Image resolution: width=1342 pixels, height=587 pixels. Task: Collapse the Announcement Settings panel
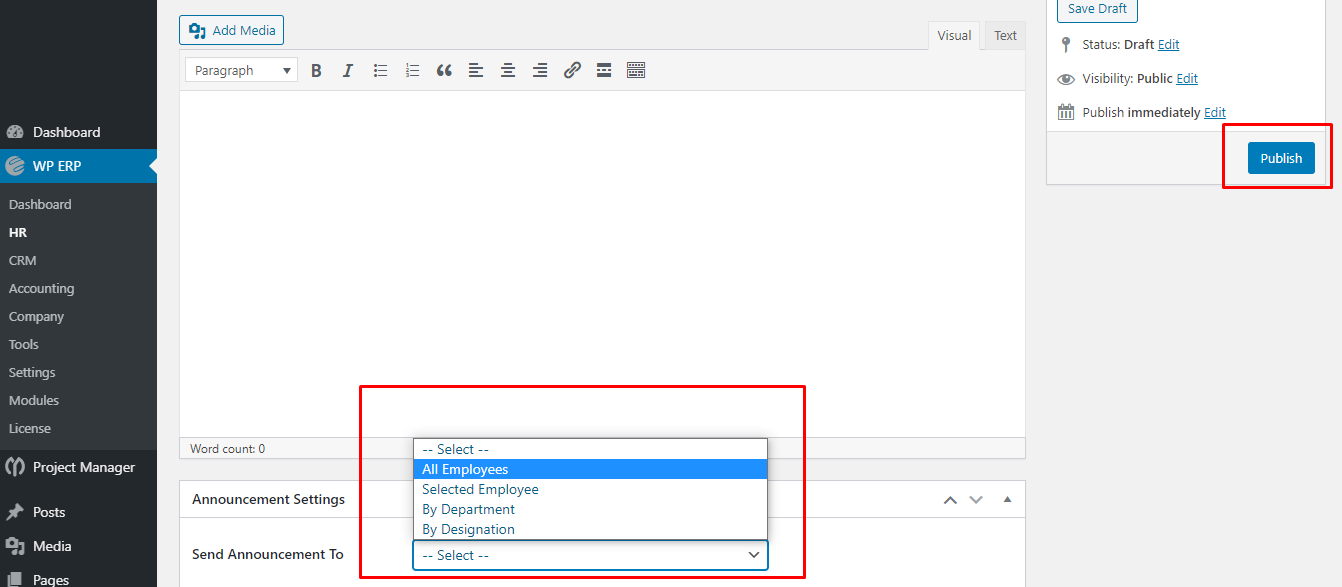point(1007,499)
